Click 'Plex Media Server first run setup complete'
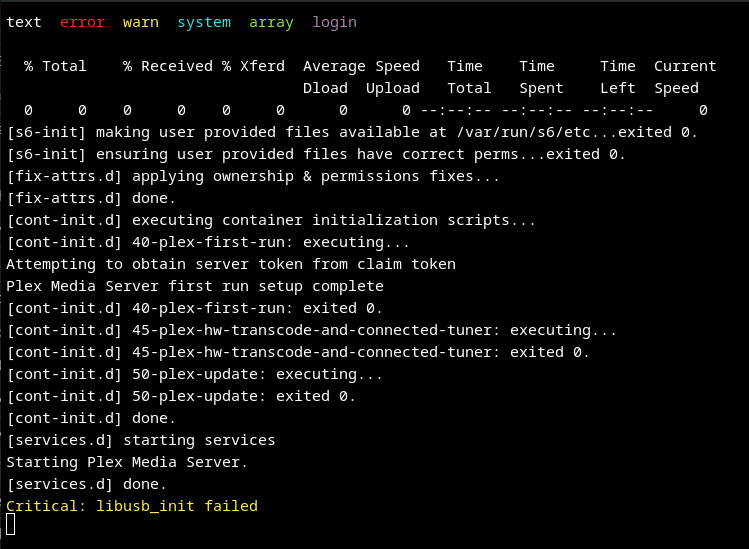Screen dimensions: 749x549 point(195,286)
